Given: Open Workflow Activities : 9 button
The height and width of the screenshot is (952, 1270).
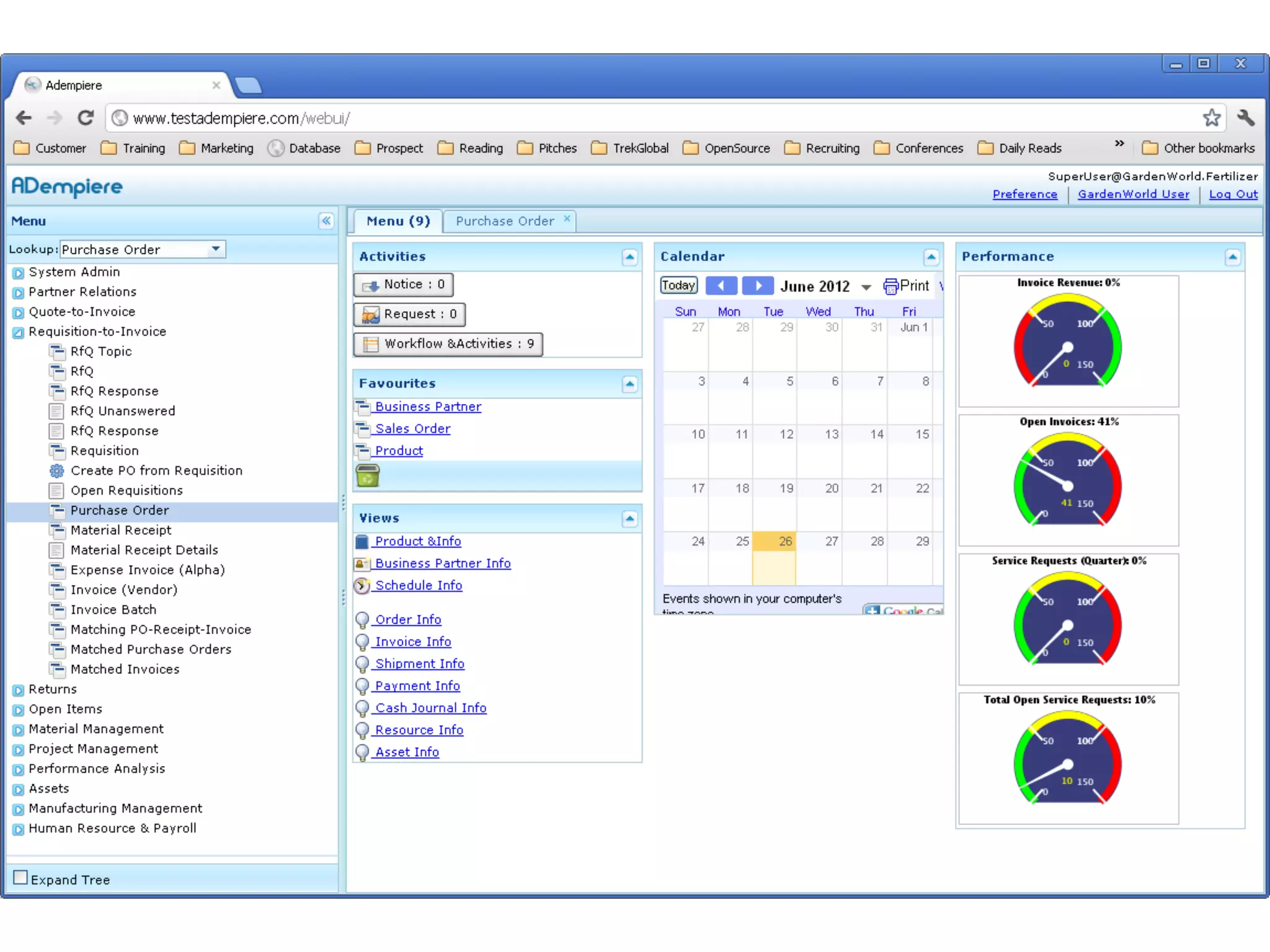Looking at the screenshot, I should pos(448,344).
